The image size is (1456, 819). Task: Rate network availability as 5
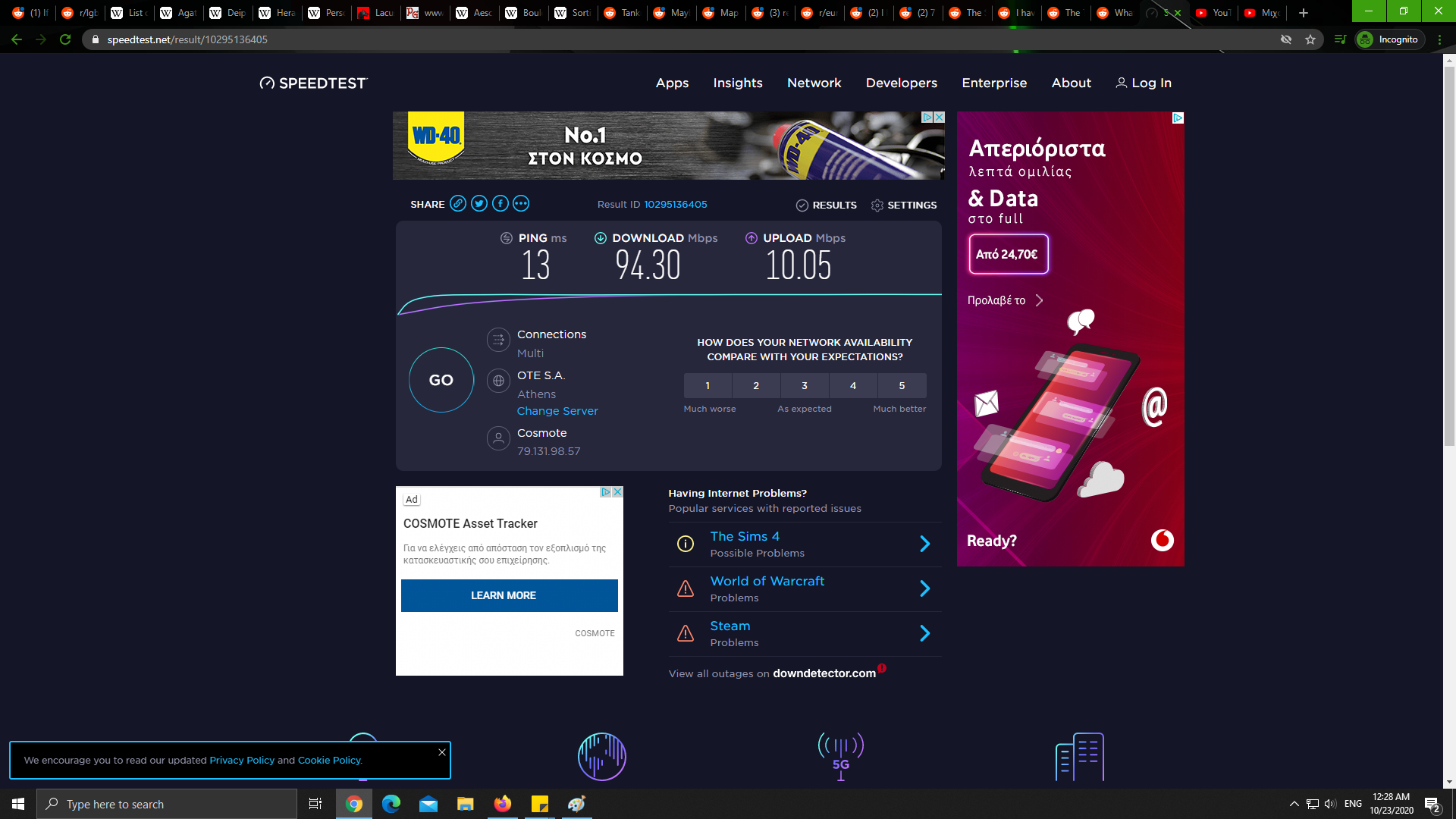point(902,386)
